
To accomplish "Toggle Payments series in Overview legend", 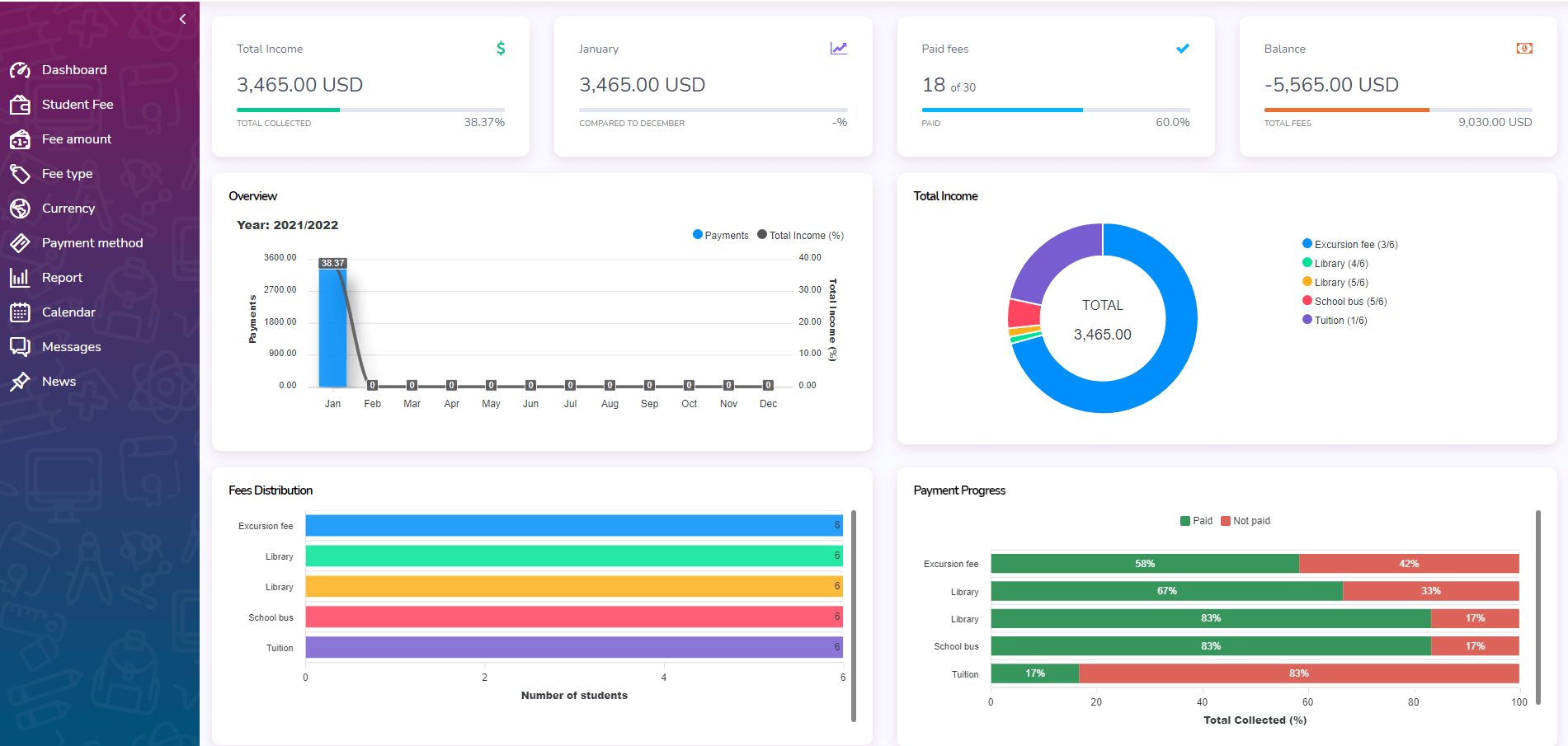I will tap(721, 236).
